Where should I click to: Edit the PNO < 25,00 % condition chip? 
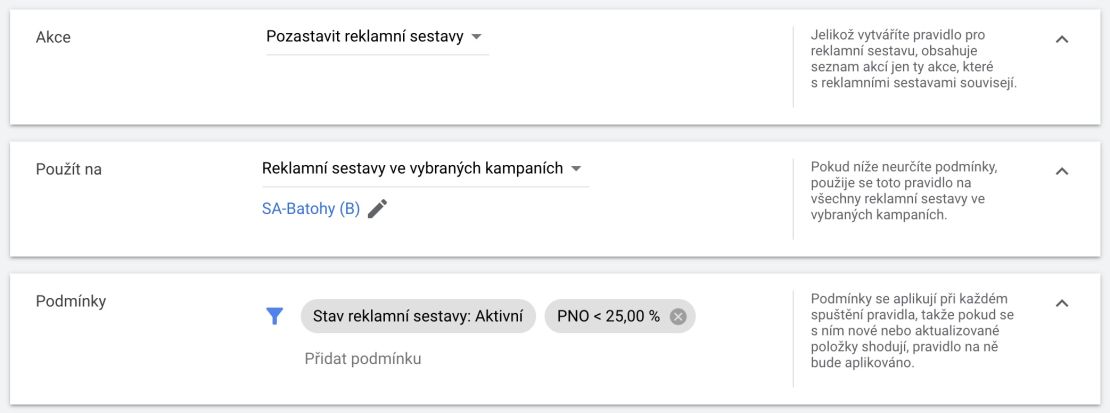point(608,317)
